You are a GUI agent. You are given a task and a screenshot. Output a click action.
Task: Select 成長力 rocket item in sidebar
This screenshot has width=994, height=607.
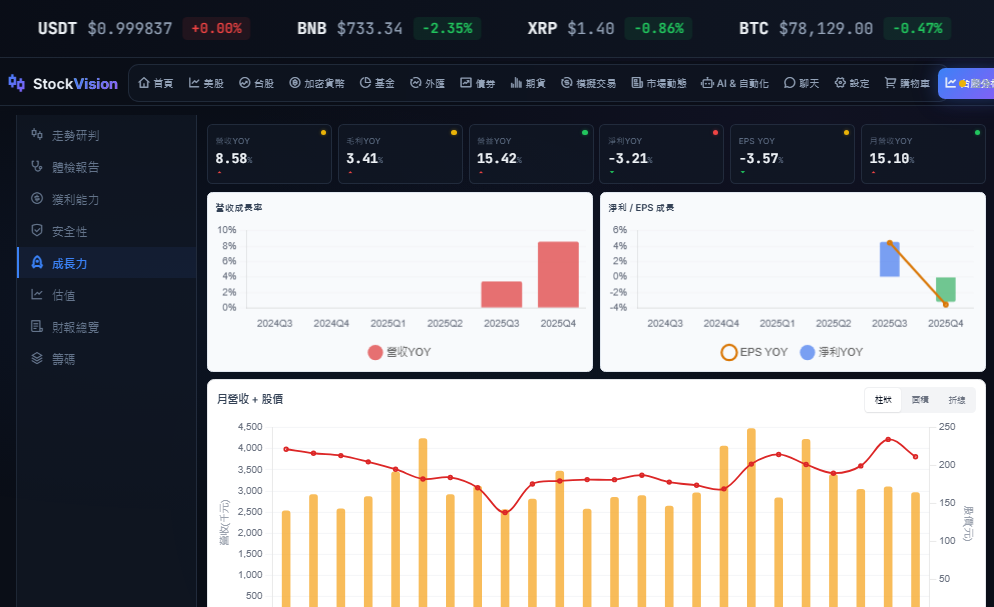pos(106,263)
